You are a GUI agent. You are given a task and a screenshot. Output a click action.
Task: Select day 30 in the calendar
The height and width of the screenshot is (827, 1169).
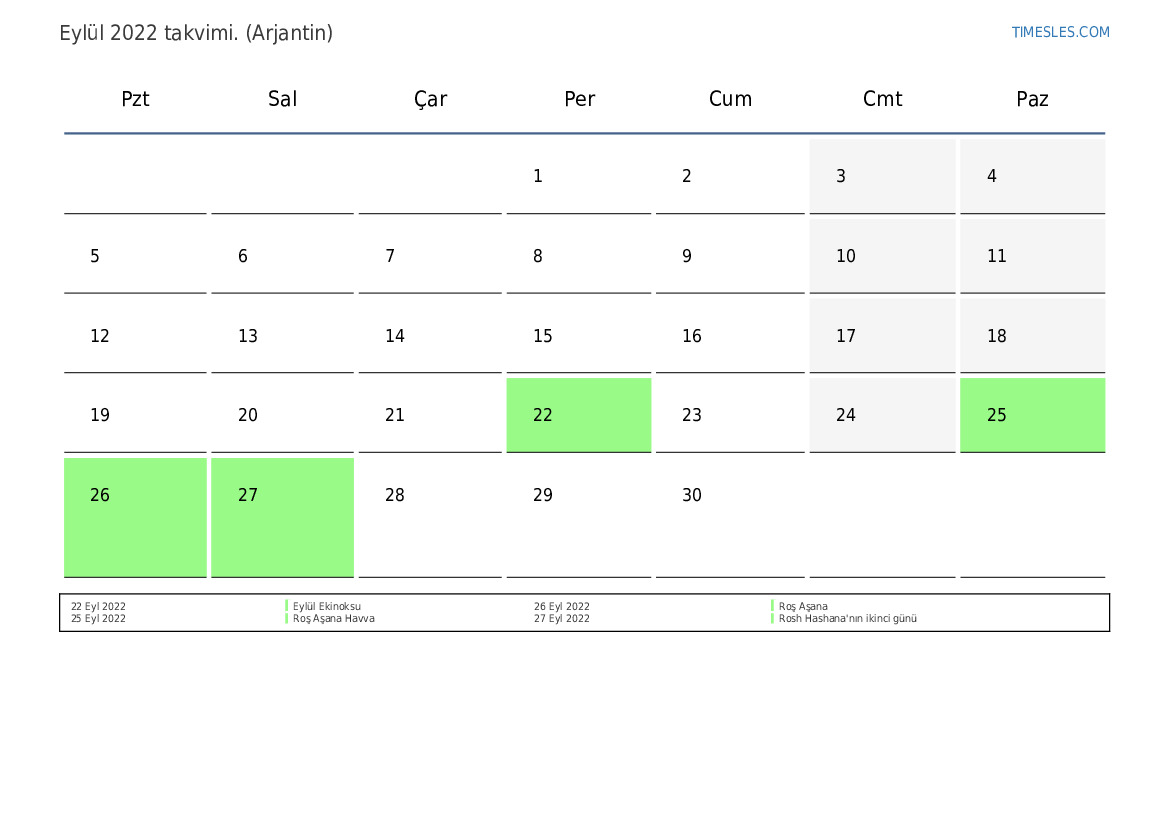pyautogui.click(x=730, y=517)
